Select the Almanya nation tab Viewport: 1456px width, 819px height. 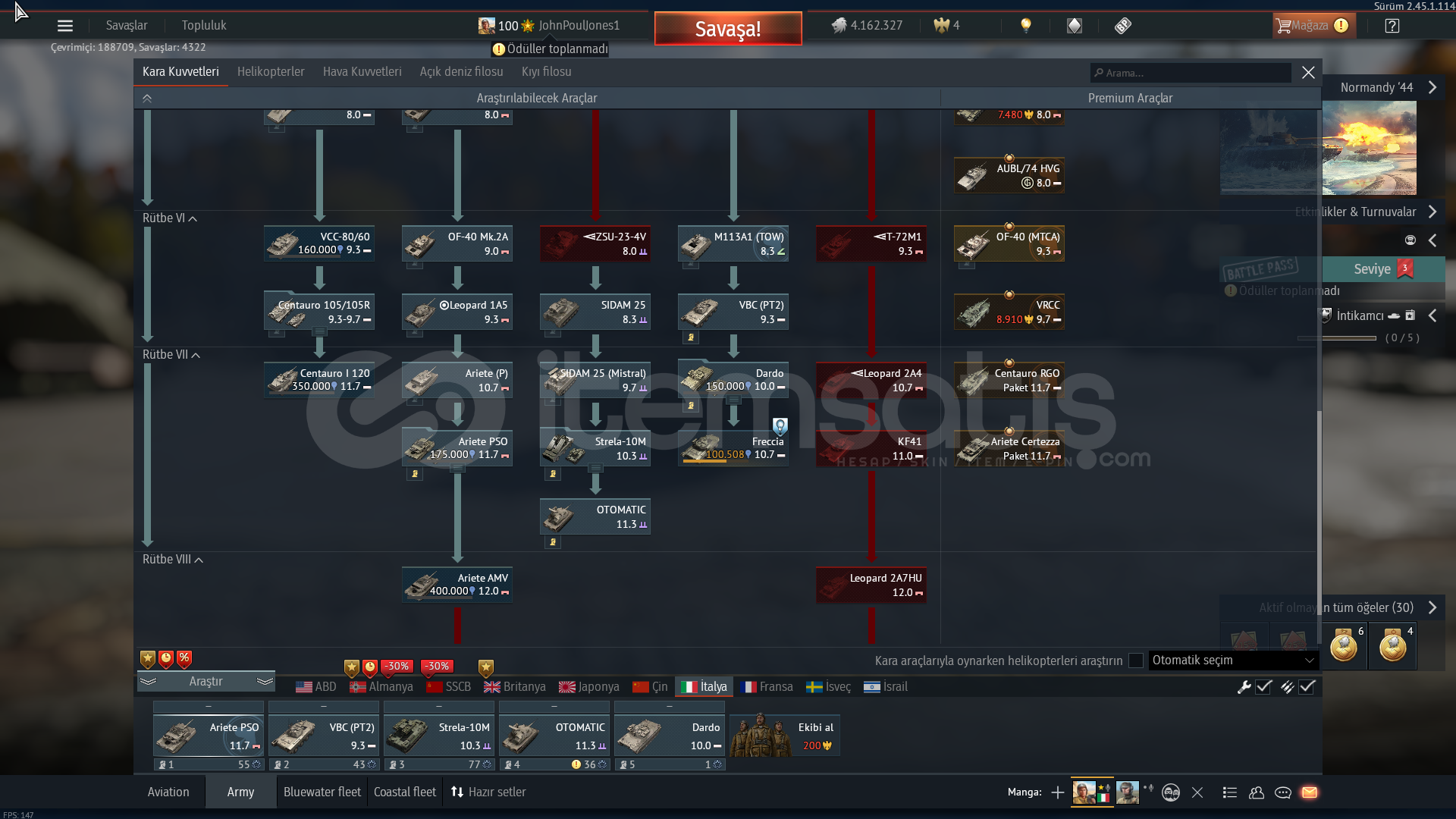coord(381,687)
